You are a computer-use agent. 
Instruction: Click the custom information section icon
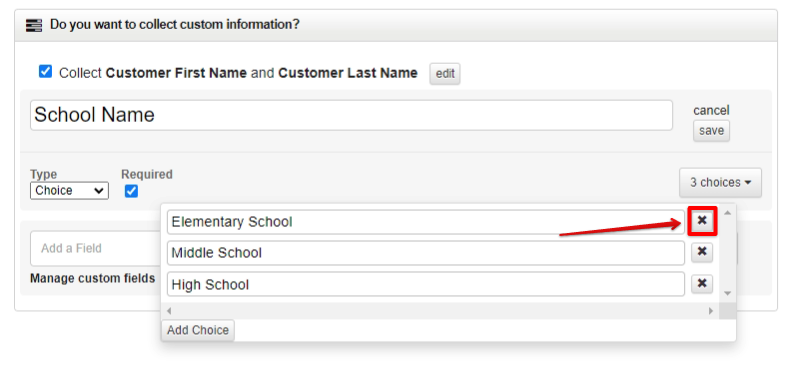tap(34, 24)
